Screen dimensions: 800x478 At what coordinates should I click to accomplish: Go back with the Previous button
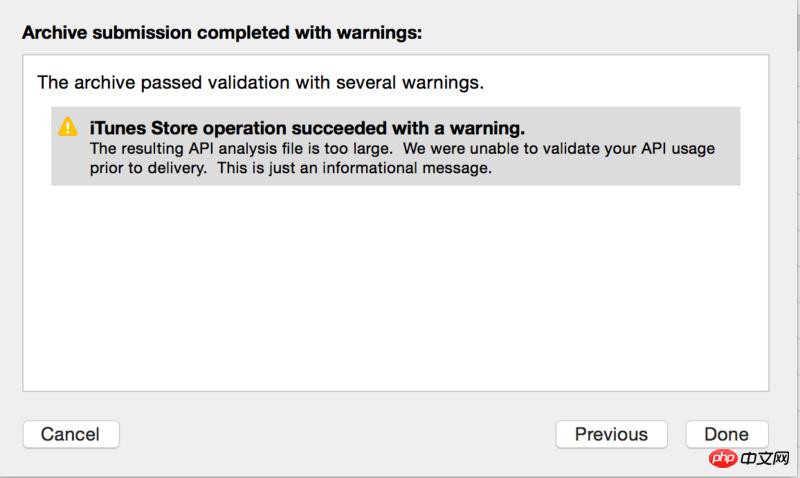(611, 434)
